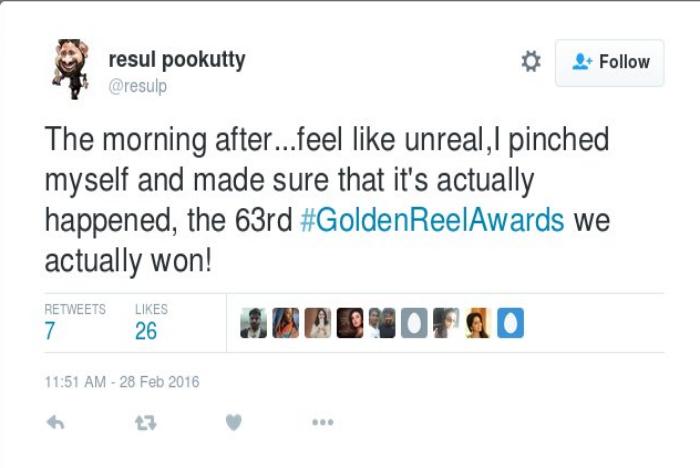
Task: Open the #GoldenReelAwards hashtag
Action: pyautogui.click(x=432, y=220)
